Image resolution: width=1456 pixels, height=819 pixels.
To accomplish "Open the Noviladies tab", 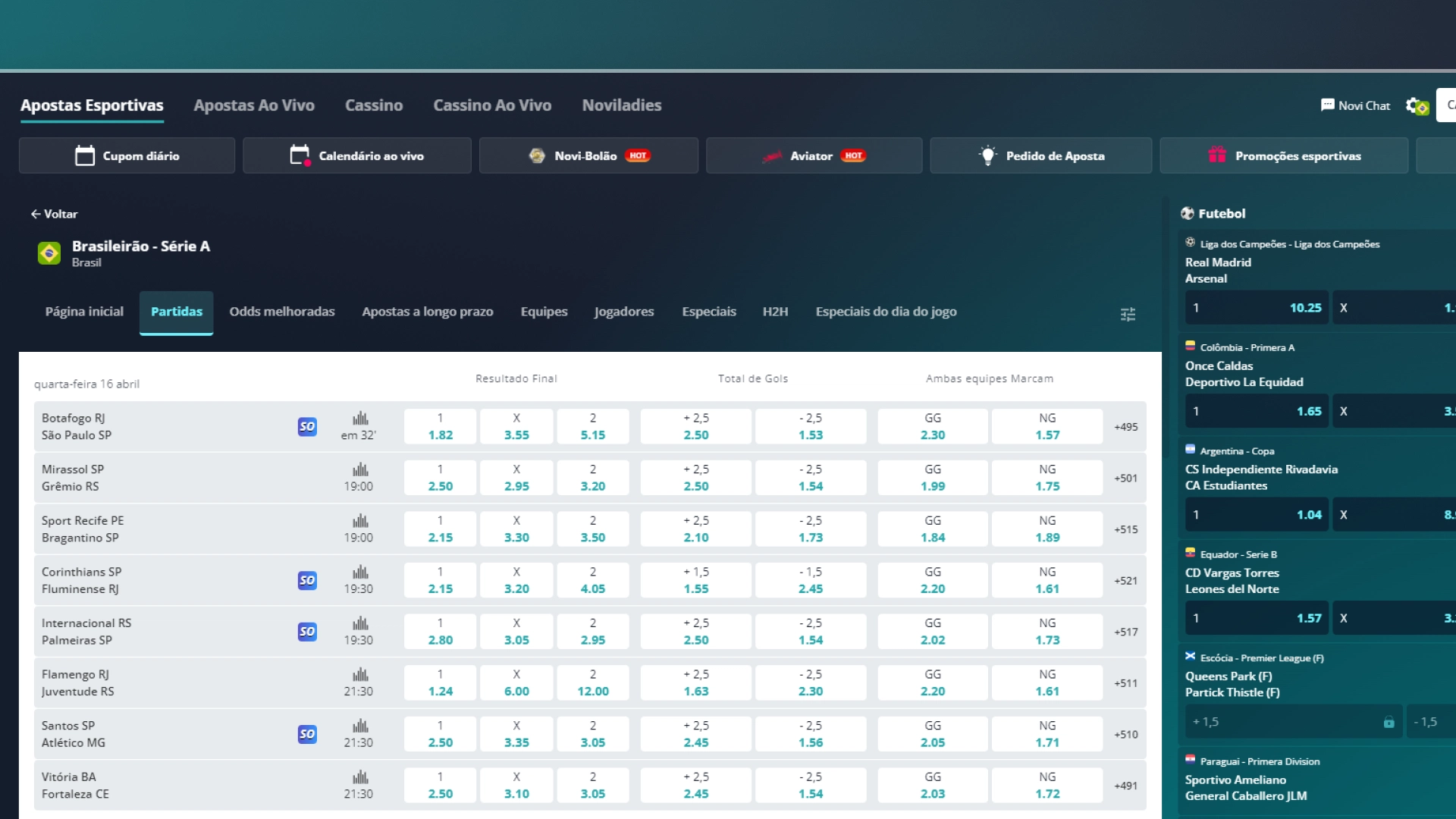I will pos(622,105).
